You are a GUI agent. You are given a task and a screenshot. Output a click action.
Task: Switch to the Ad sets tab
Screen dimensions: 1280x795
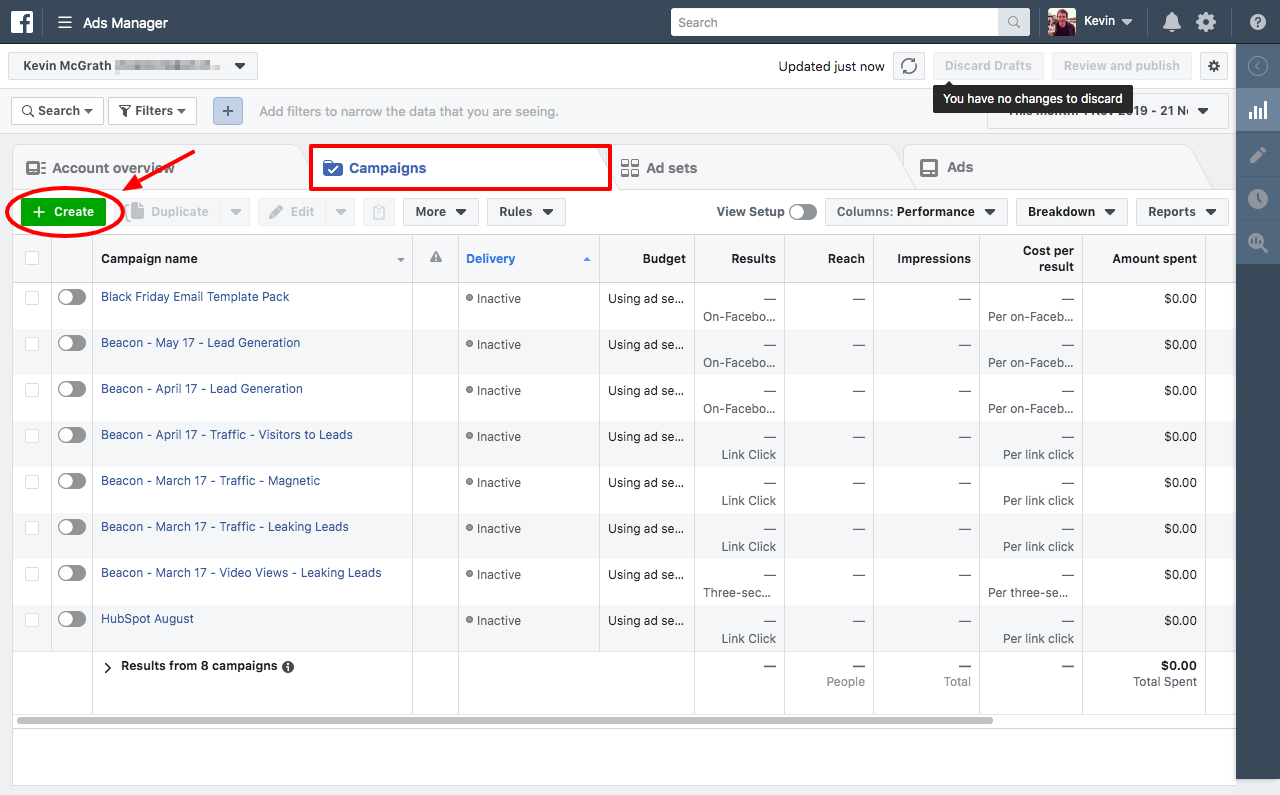tap(670, 168)
